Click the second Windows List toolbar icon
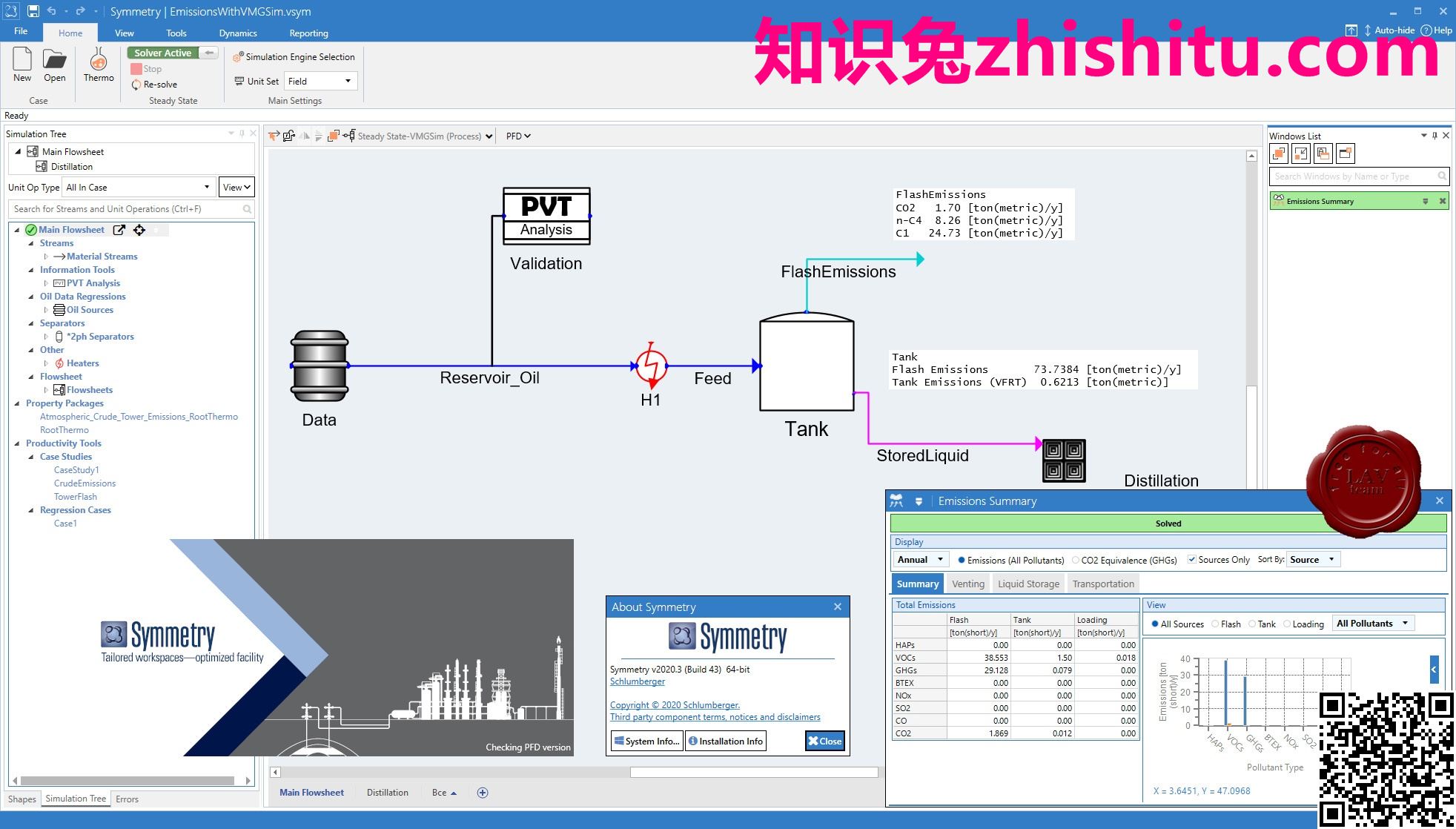This screenshot has height=829, width=1456. click(1301, 153)
